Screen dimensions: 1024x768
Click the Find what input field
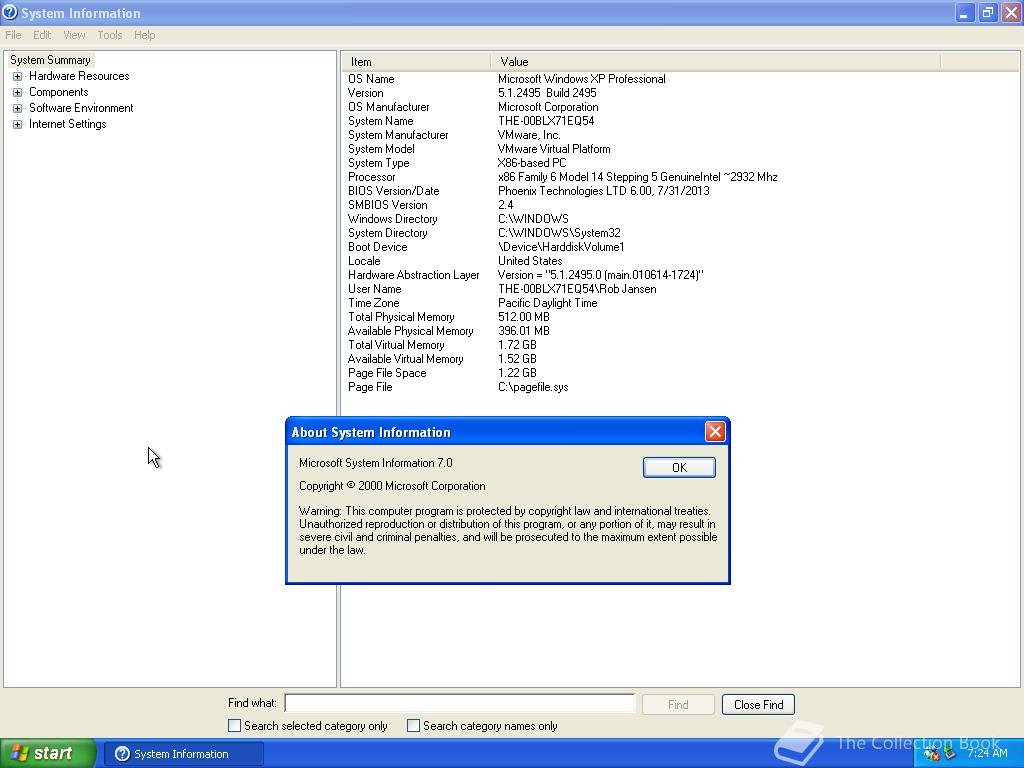pos(460,703)
